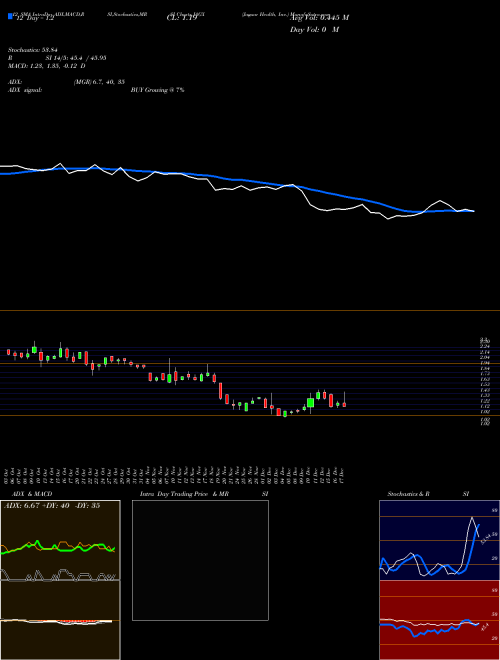Click the dark blue Stochastics chart panel
This screenshot has height=660, width=500.
(x=439, y=540)
